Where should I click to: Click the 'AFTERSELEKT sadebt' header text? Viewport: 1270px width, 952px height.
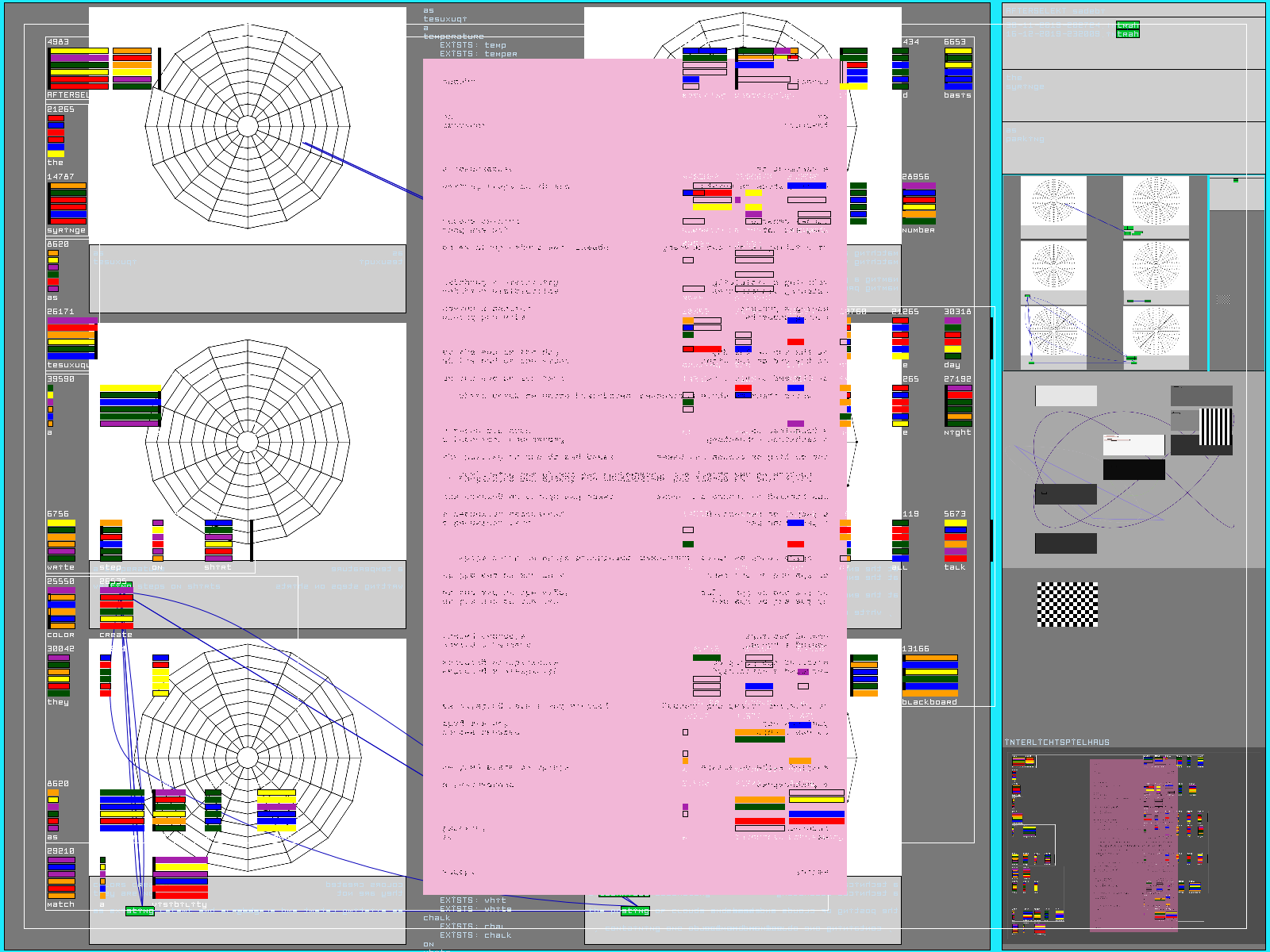point(1057,11)
